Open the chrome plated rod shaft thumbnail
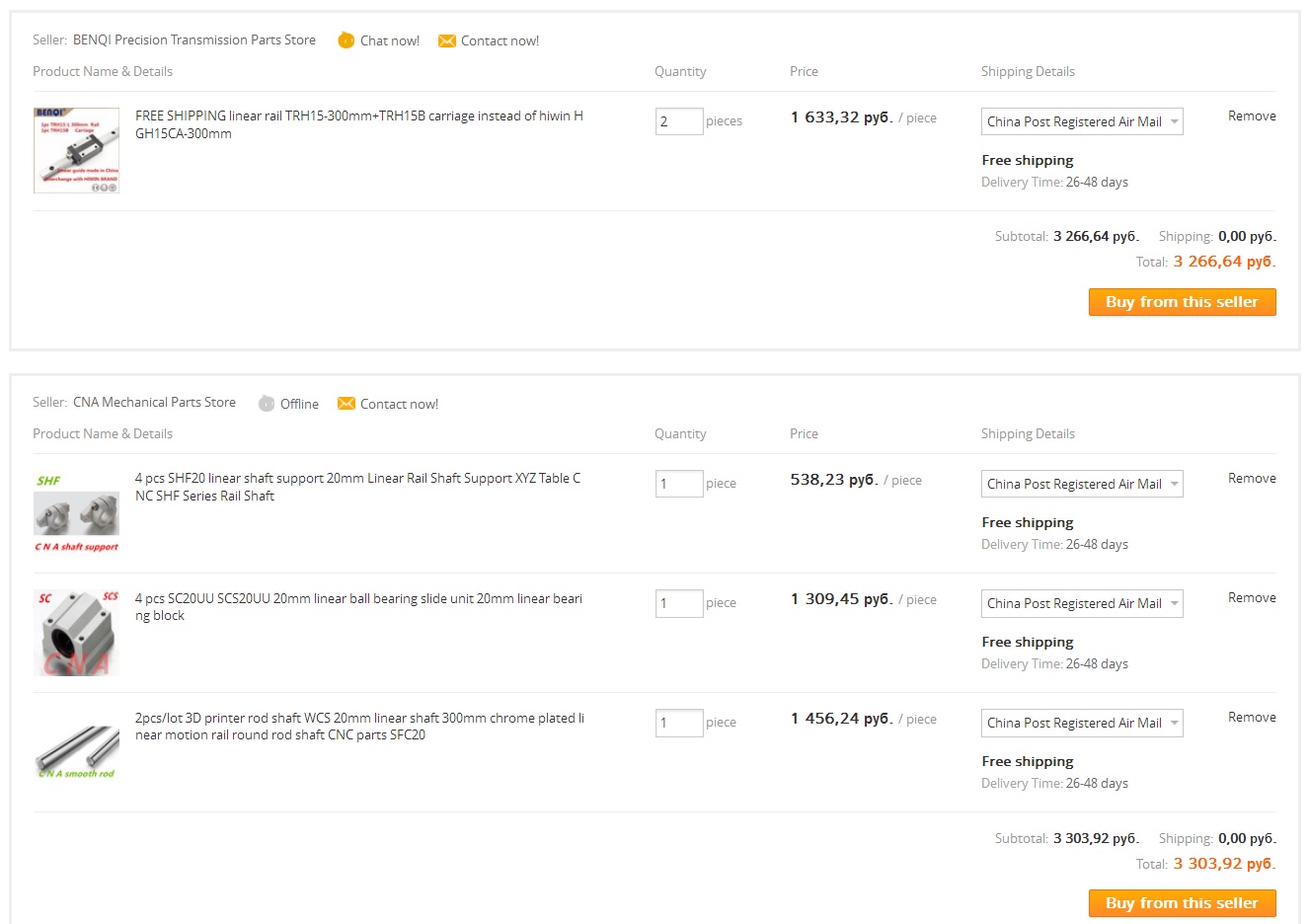The height and width of the screenshot is (924, 1308). 76,752
